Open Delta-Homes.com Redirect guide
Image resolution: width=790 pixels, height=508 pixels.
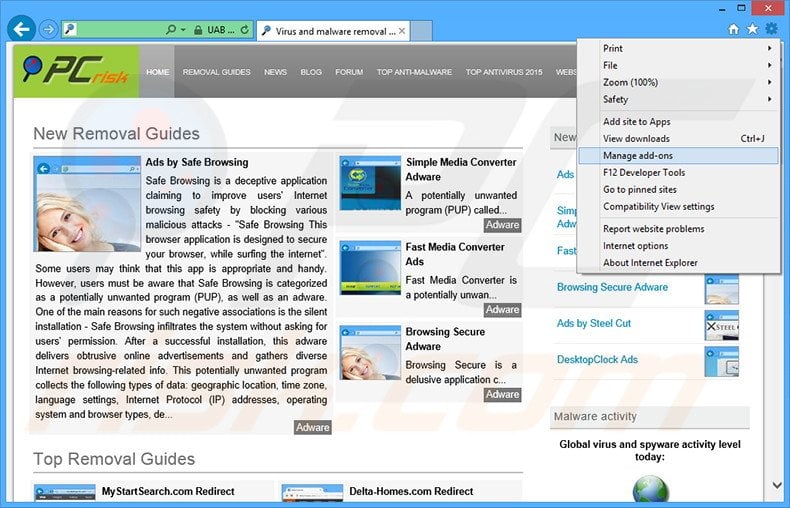click(x=411, y=491)
